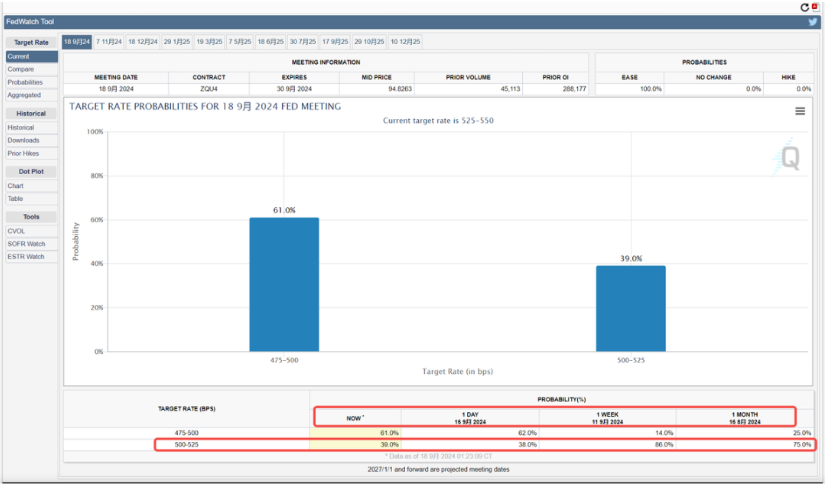Open the Current target rate view
This screenshot has width=827, height=492.
pyautogui.click(x=32, y=56)
